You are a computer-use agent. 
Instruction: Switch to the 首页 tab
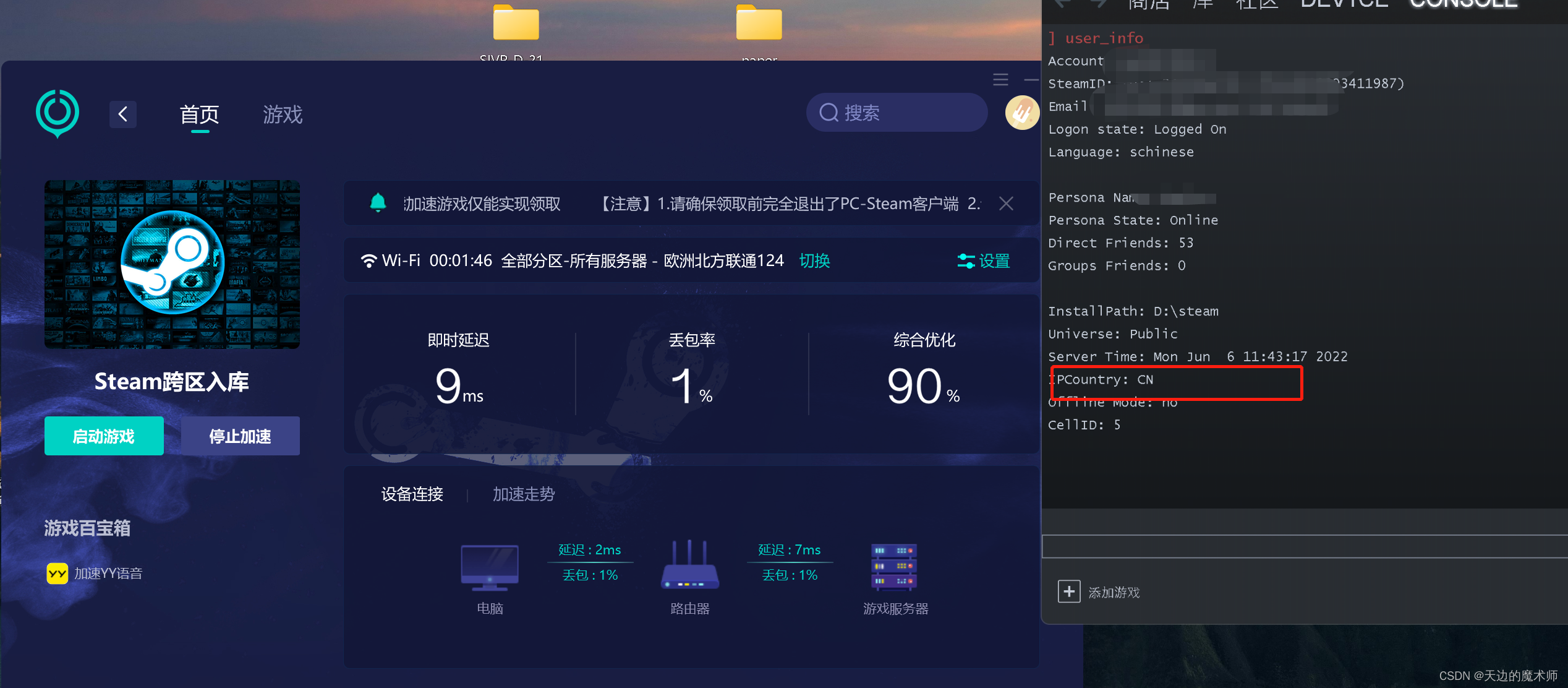[x=200, y=114]
